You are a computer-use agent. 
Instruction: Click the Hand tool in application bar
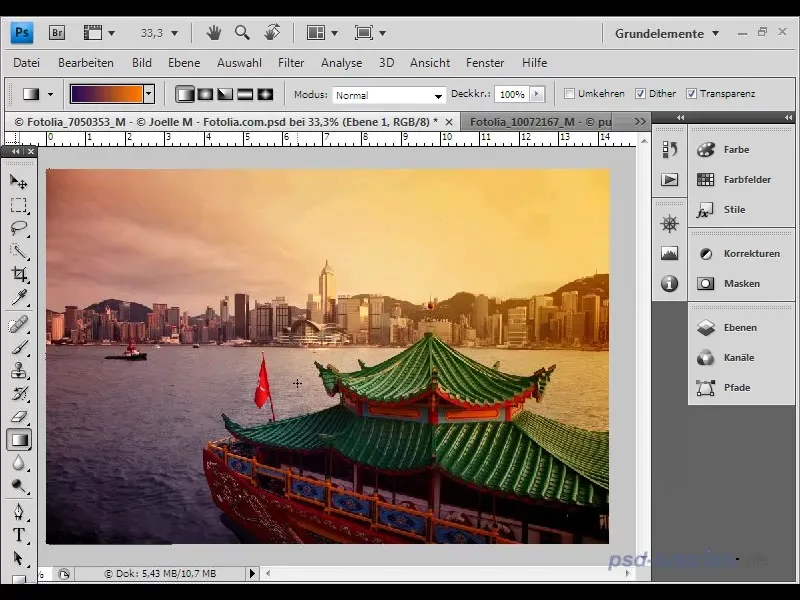pos(213,33)
